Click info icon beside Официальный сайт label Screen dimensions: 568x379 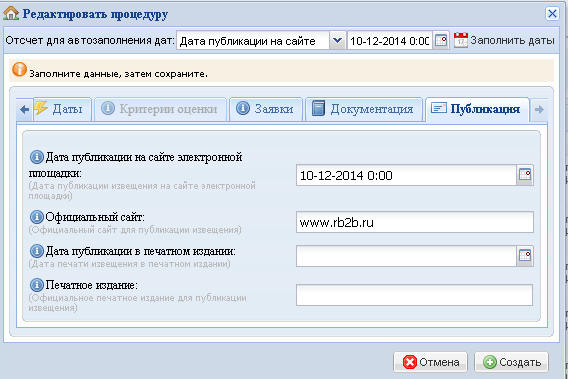click(x=37, y=217)
